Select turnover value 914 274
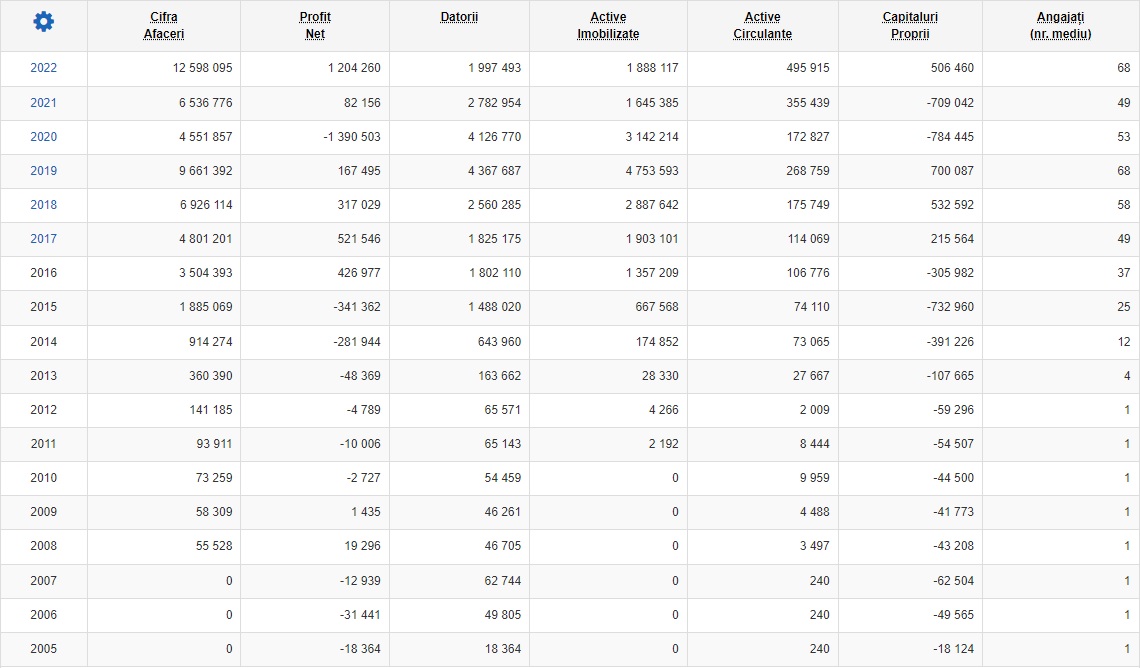Image resolution: width=1140 pixels, height=668 pixels. coord(211,342)
